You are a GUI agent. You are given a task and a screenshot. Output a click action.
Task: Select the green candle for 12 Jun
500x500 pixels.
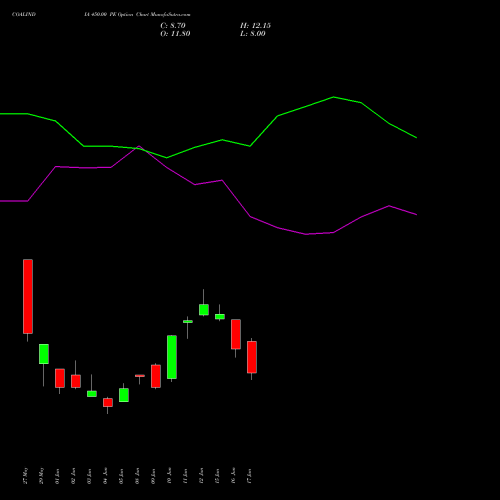click(204, 310)
